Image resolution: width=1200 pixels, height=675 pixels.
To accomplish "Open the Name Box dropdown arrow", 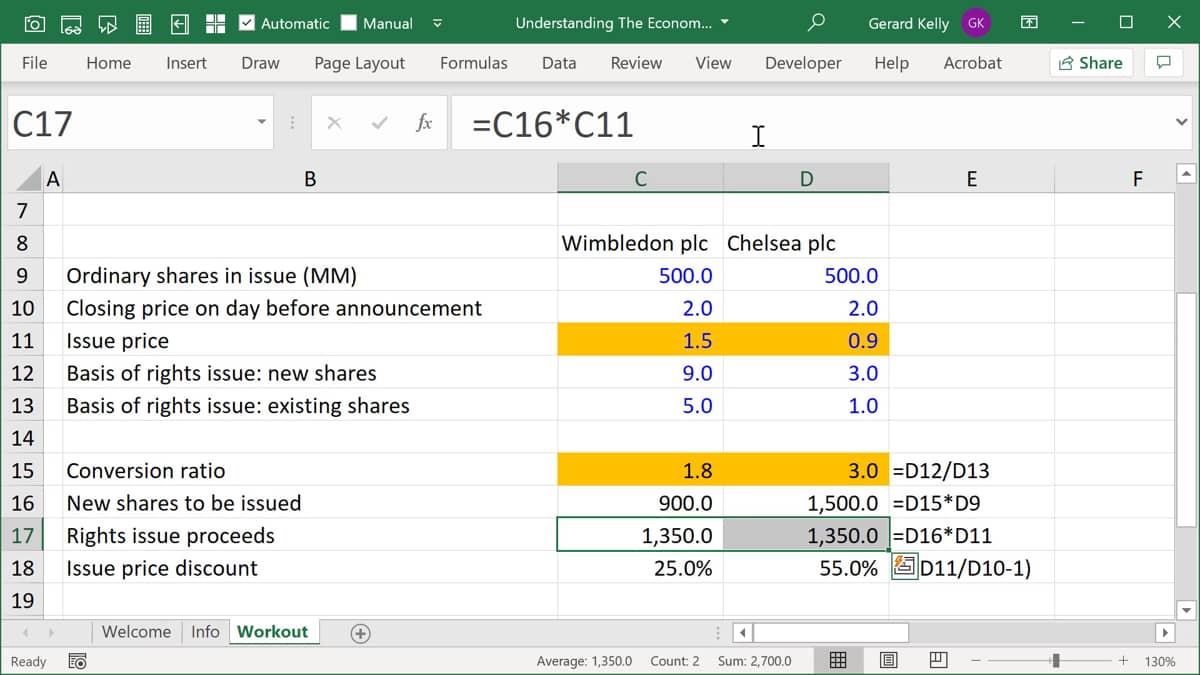I will [262, 123].
